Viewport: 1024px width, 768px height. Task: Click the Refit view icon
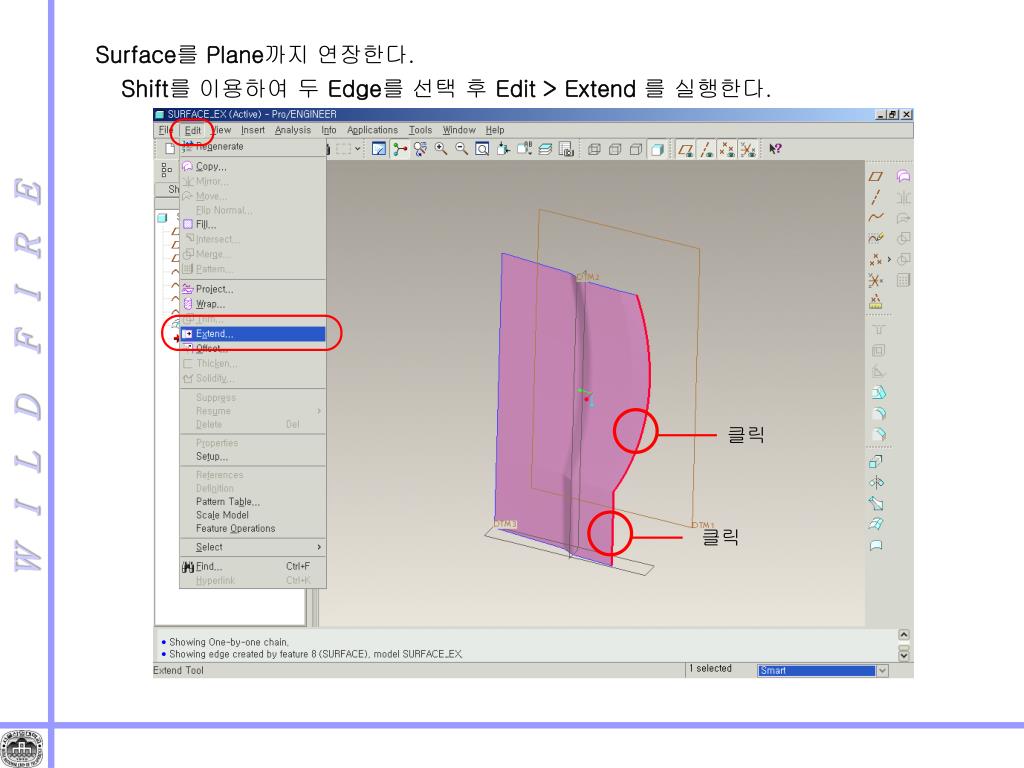[x=482, y=149]
